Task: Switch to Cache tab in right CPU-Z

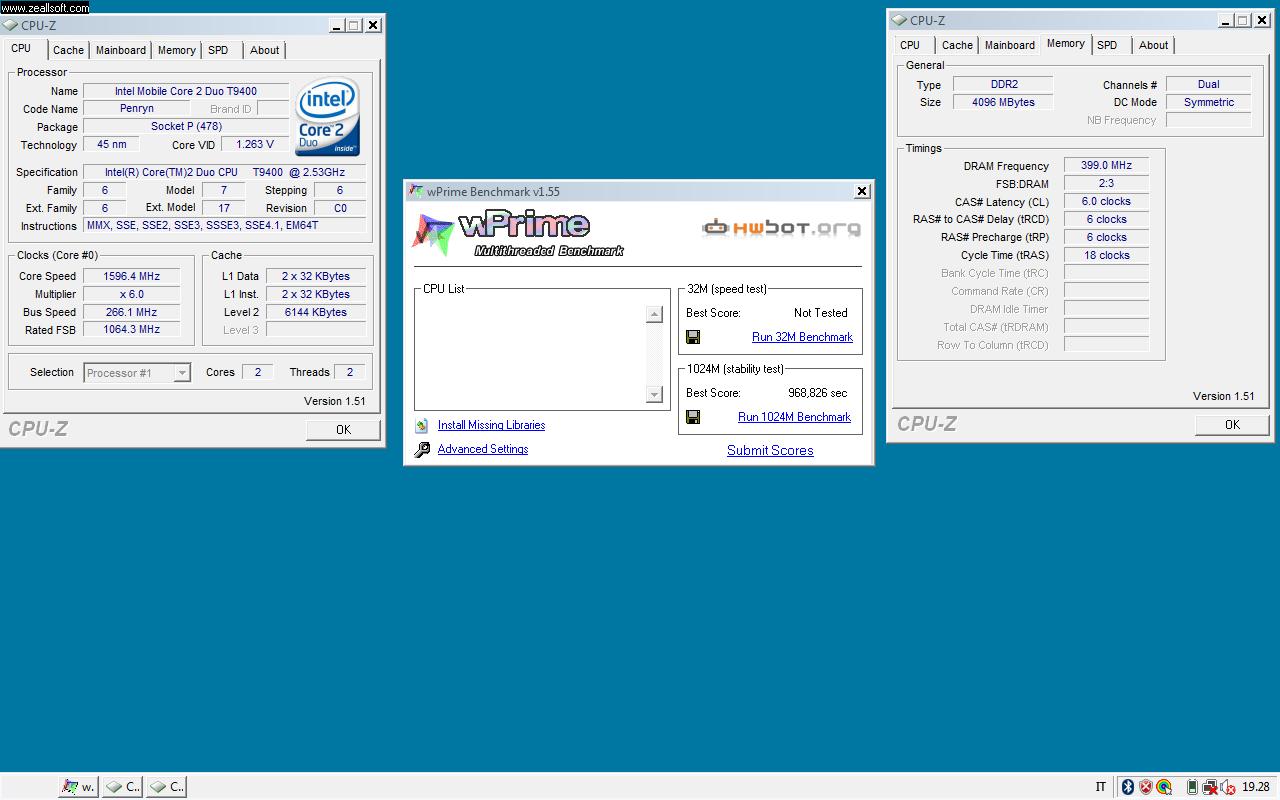Action: (957, 45)
